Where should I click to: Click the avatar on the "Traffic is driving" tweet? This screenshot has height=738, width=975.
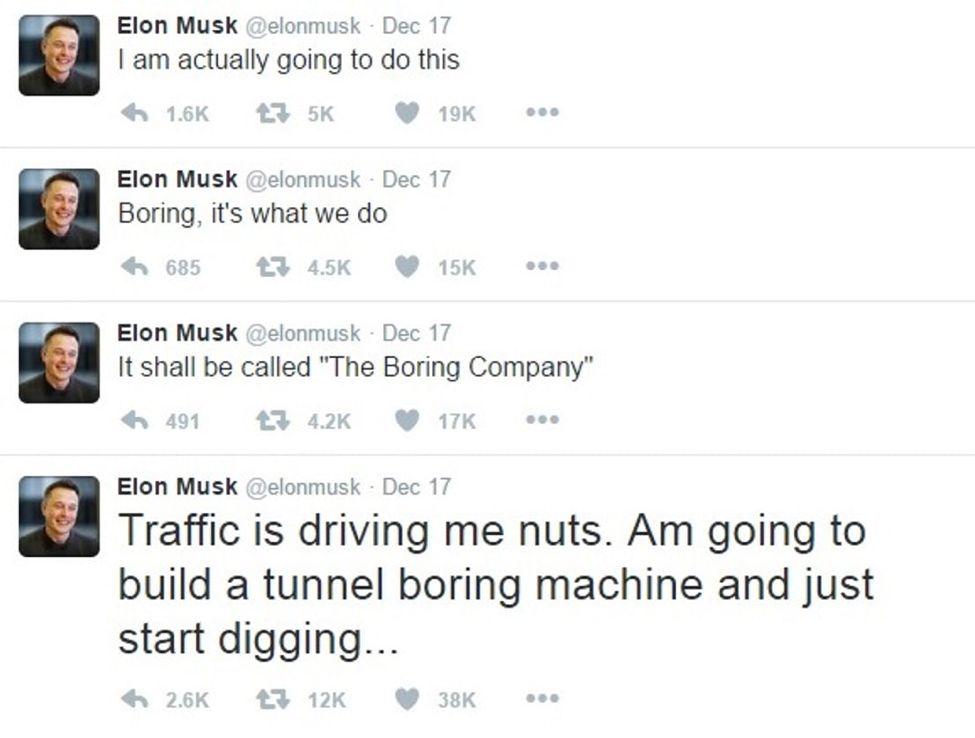59,516
